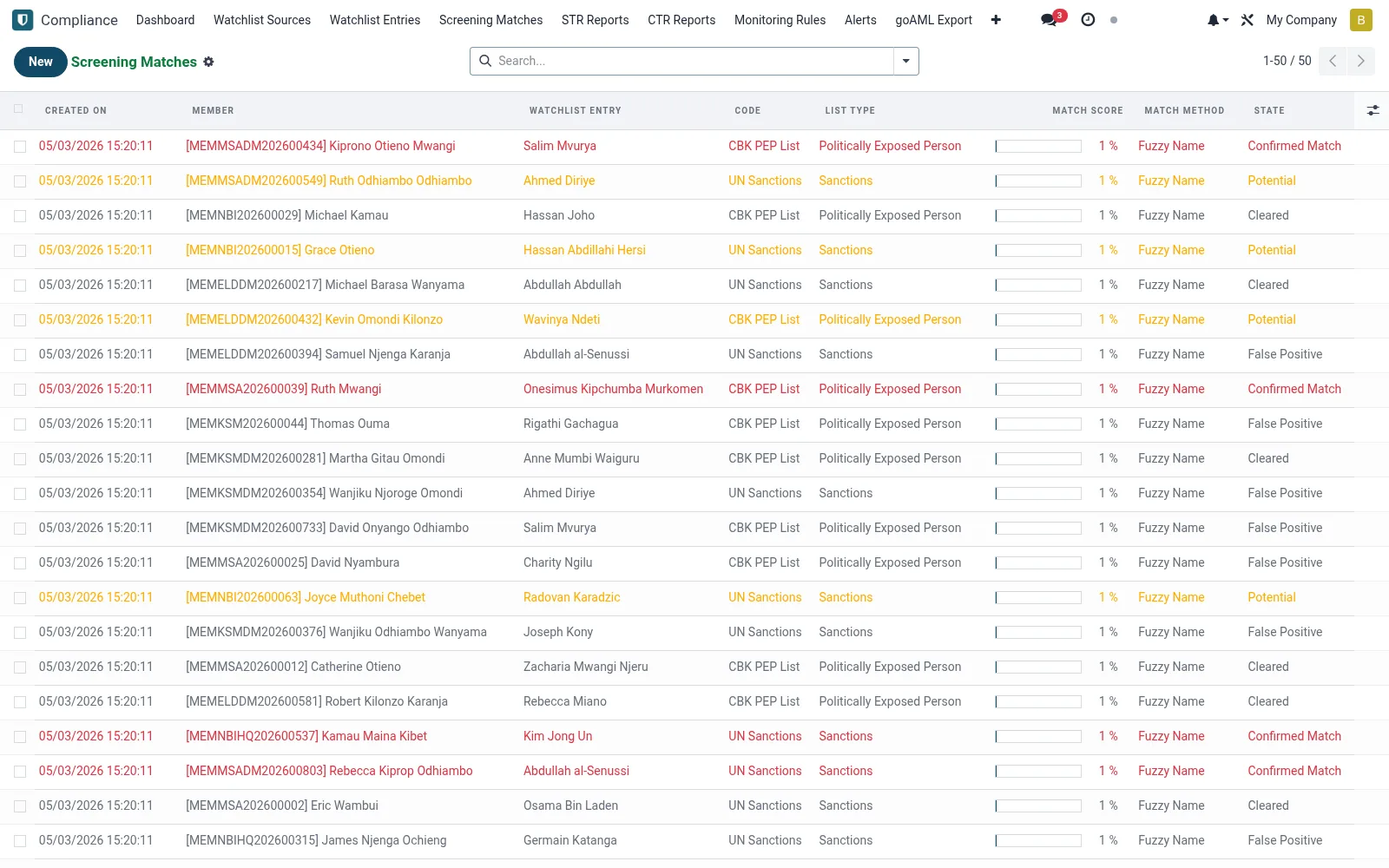Viewport: 1389px width, 868px height.
Task: Open the conversations chat icon
Action: [1050, 20]
